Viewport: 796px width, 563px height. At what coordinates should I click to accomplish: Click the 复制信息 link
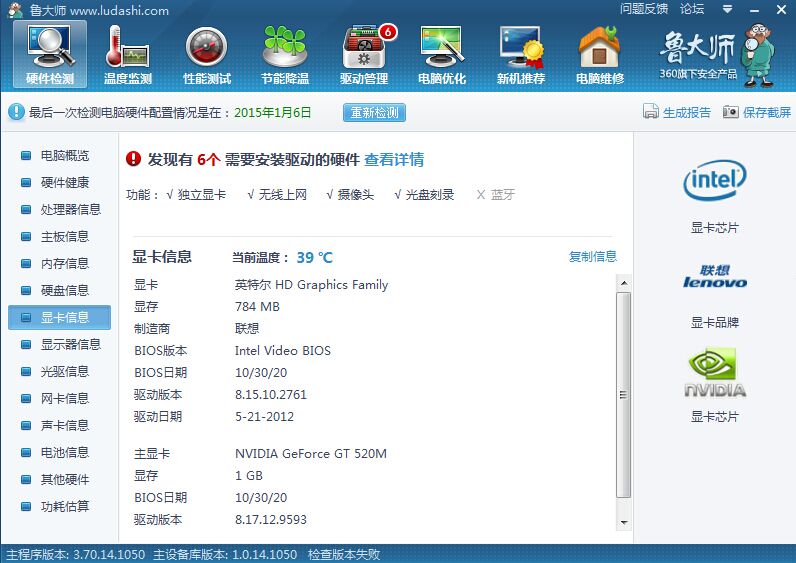pos(592,256)
